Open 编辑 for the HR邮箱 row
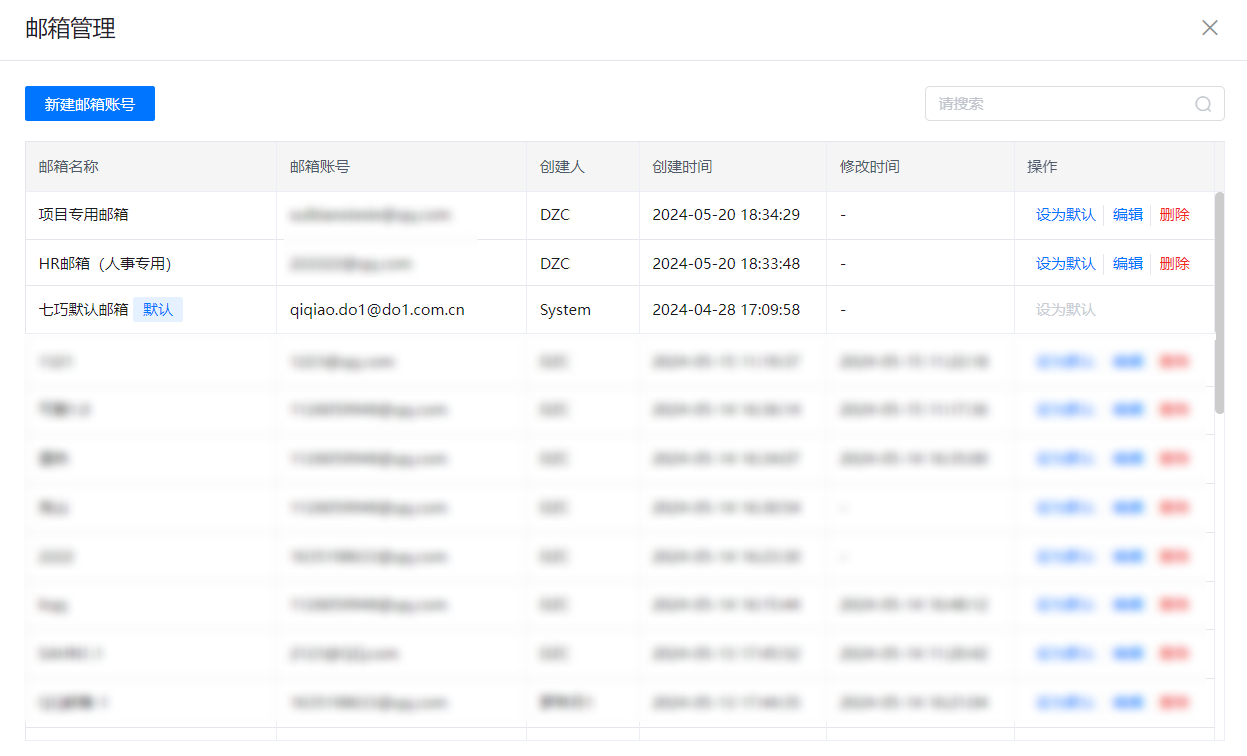The height and width of the screenshot is (756, 1247). (x=1127, y=264)
